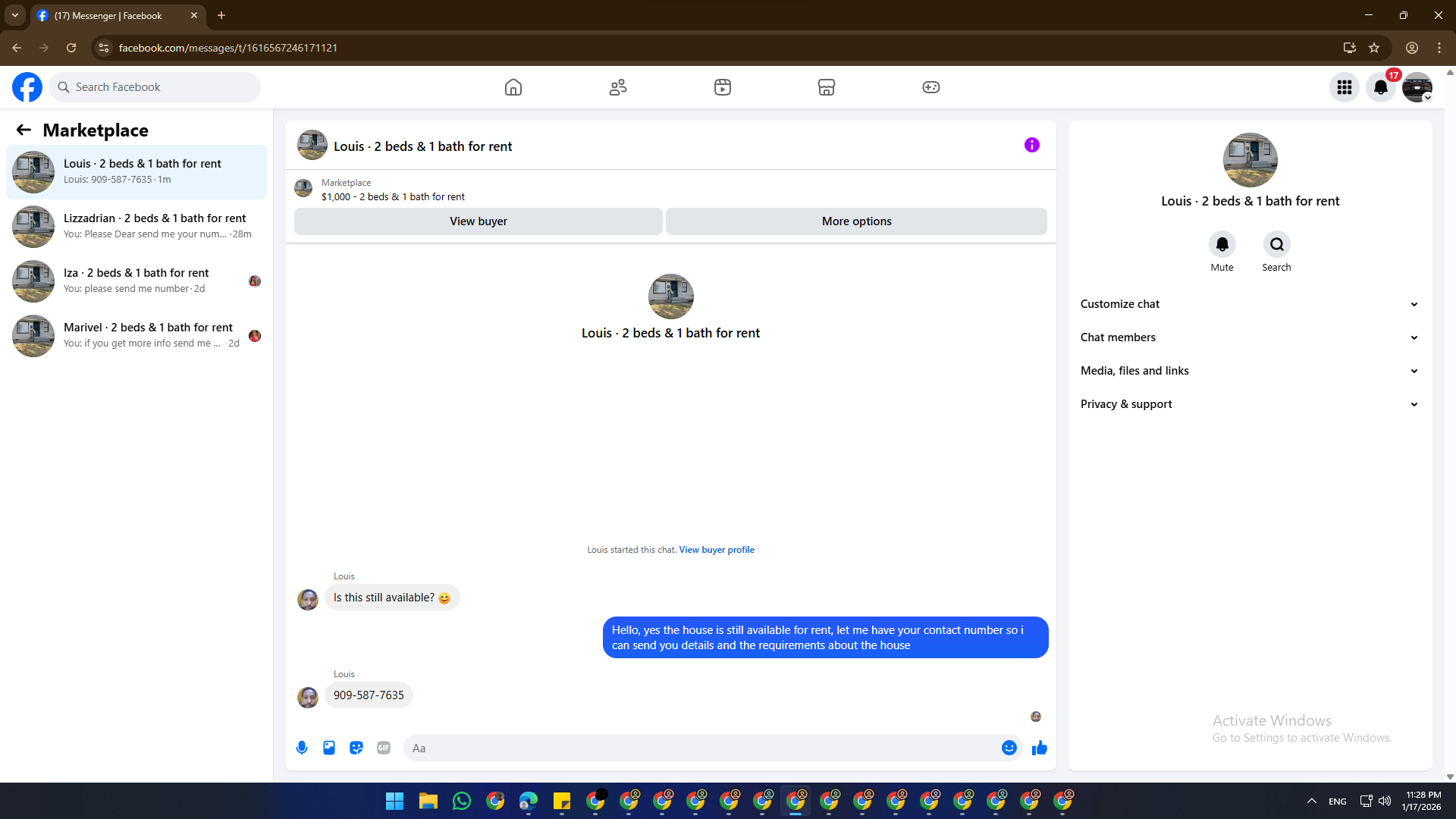The width and height of the screenshot is (1456, 819).
Task: Open the attach photo icon
Action: tap(329, 748)
